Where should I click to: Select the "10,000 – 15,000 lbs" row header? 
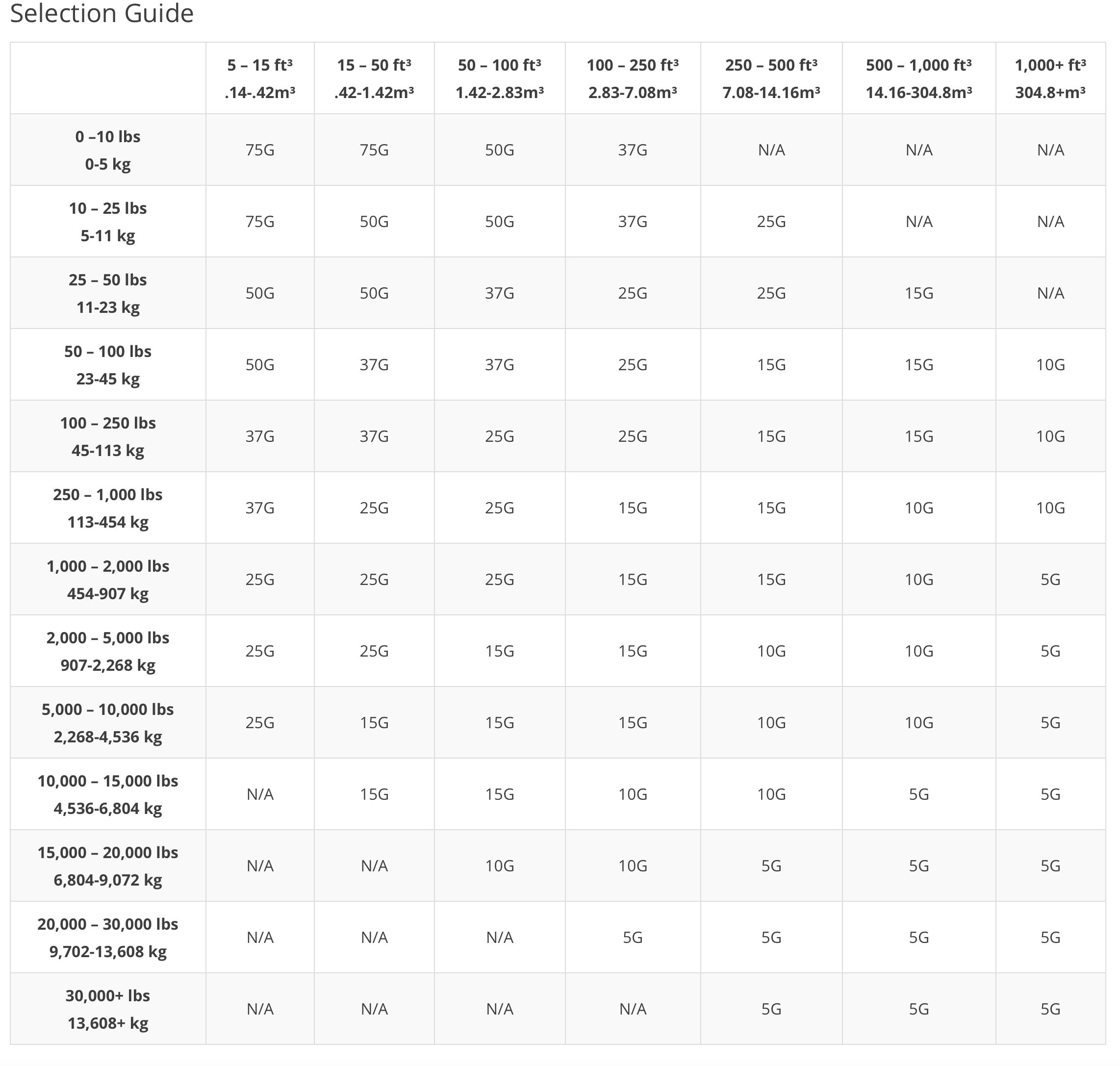pyautogui.click(x=108, y=782)
